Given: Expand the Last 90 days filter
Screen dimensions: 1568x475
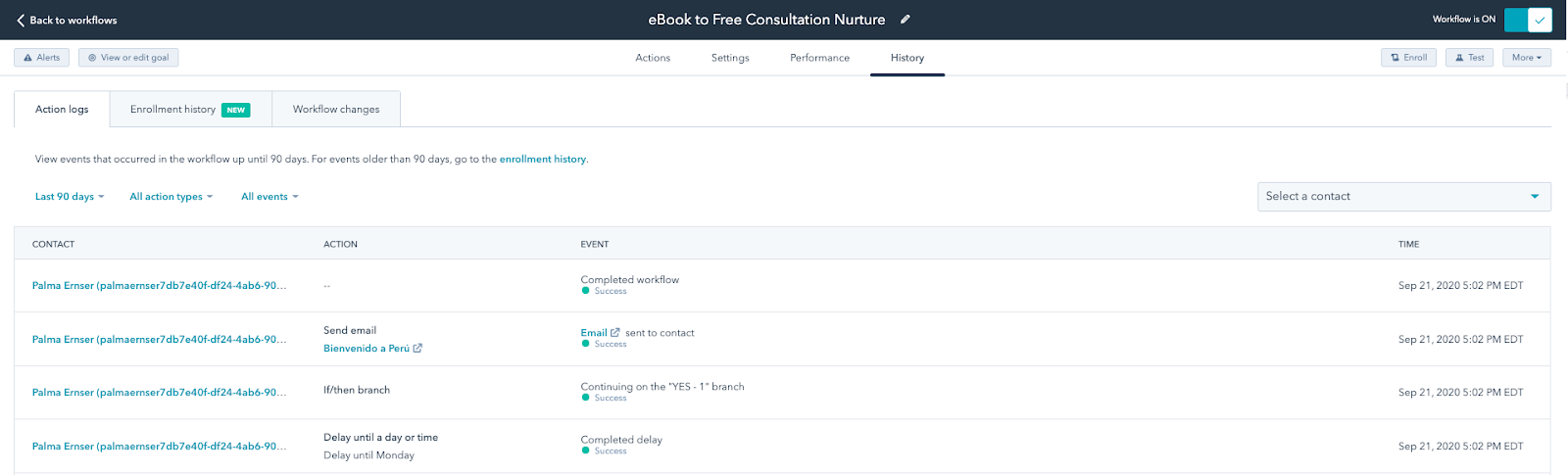Looking at the screenshot, I should 70,197.
